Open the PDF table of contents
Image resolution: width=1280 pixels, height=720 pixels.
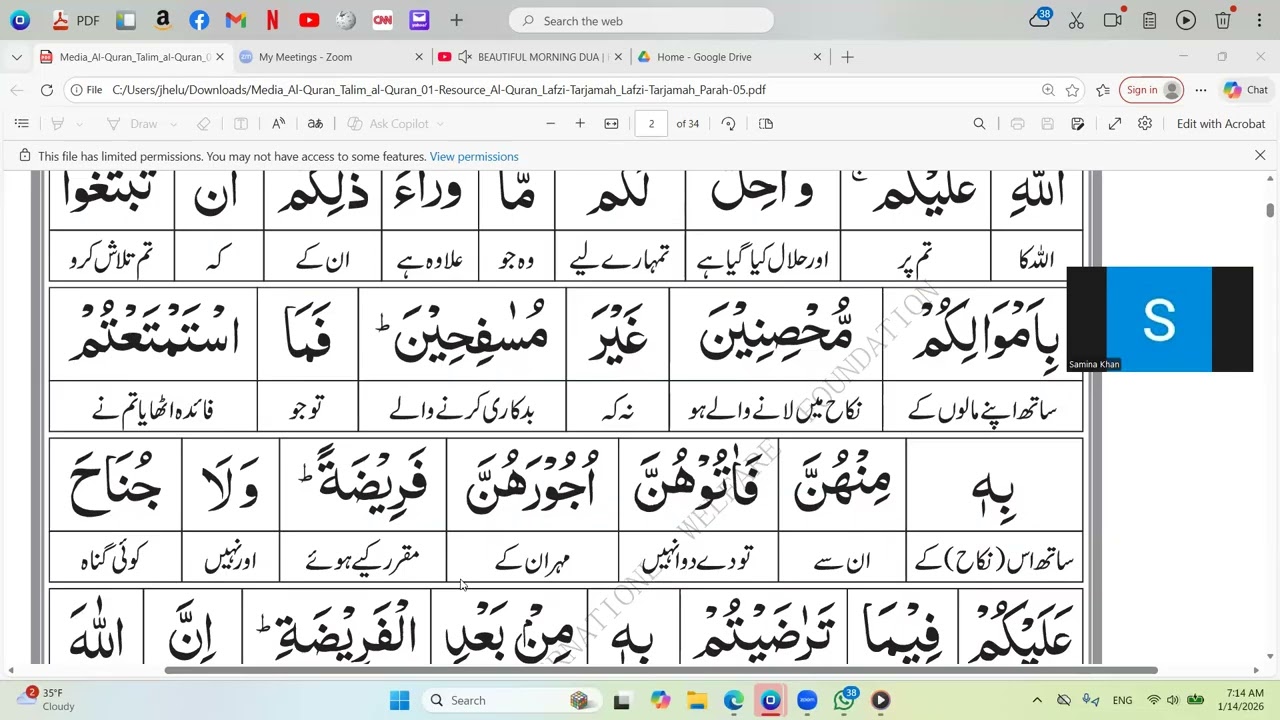21,124
